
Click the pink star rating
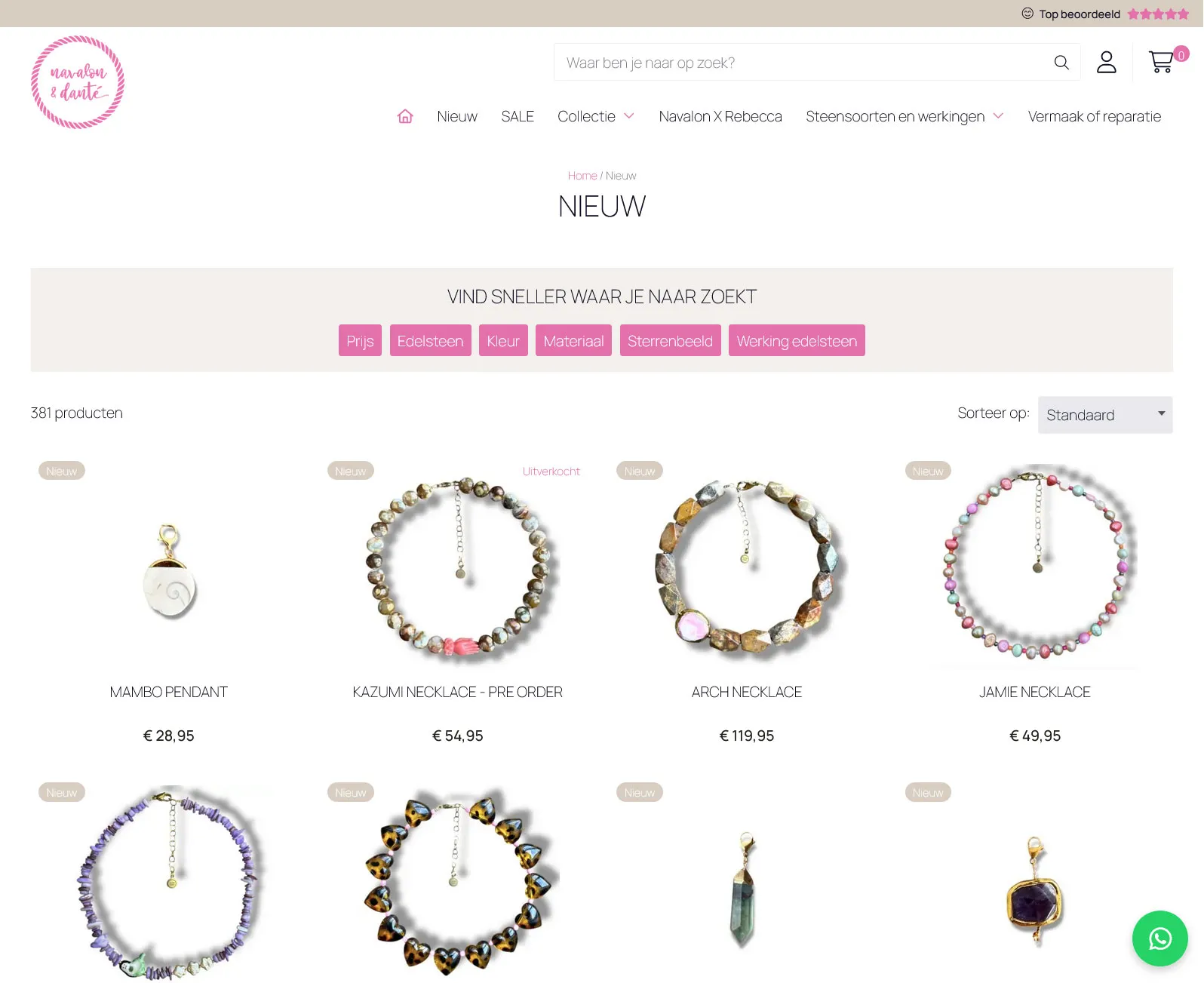pos(1158,14)
